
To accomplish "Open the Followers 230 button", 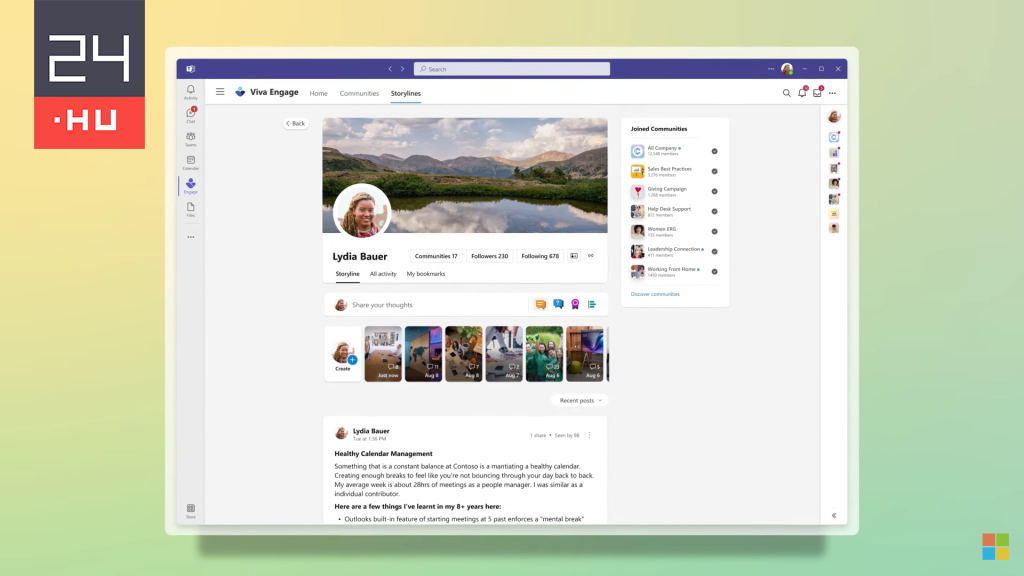I will [490, 256].
